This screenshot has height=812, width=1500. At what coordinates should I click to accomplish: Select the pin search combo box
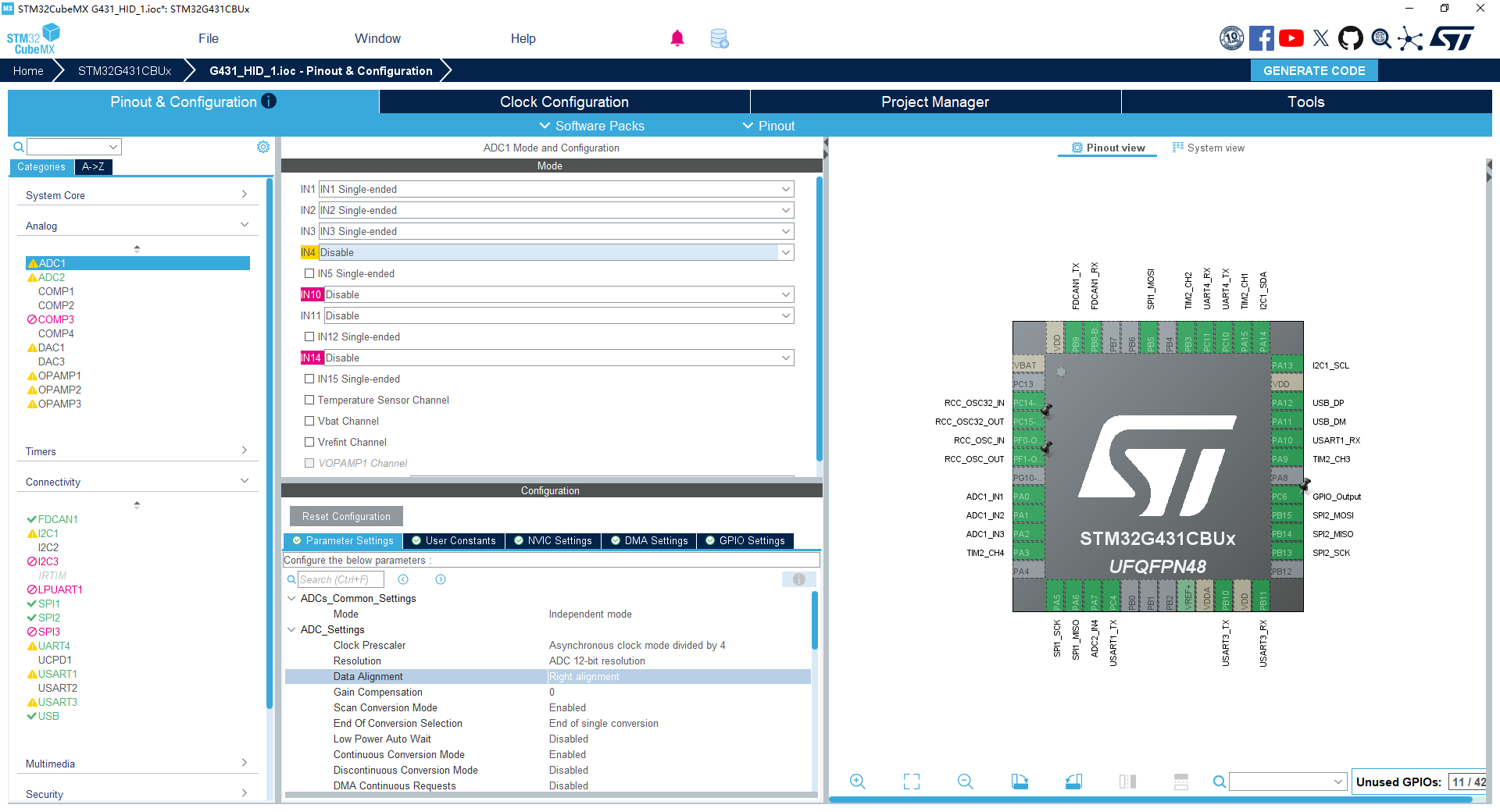[x=1287, y=782]
